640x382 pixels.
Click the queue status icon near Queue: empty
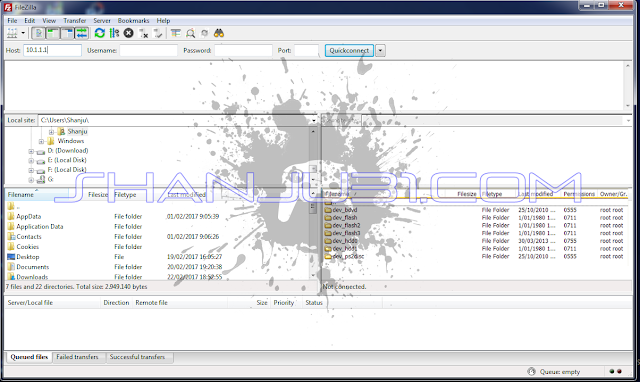[531, 371]
